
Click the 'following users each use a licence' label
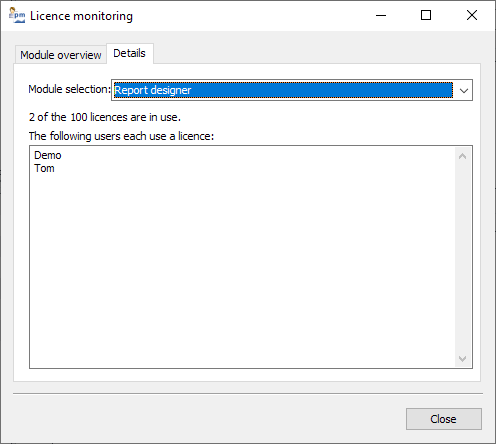pyautogui.click(x=121, y=136)
